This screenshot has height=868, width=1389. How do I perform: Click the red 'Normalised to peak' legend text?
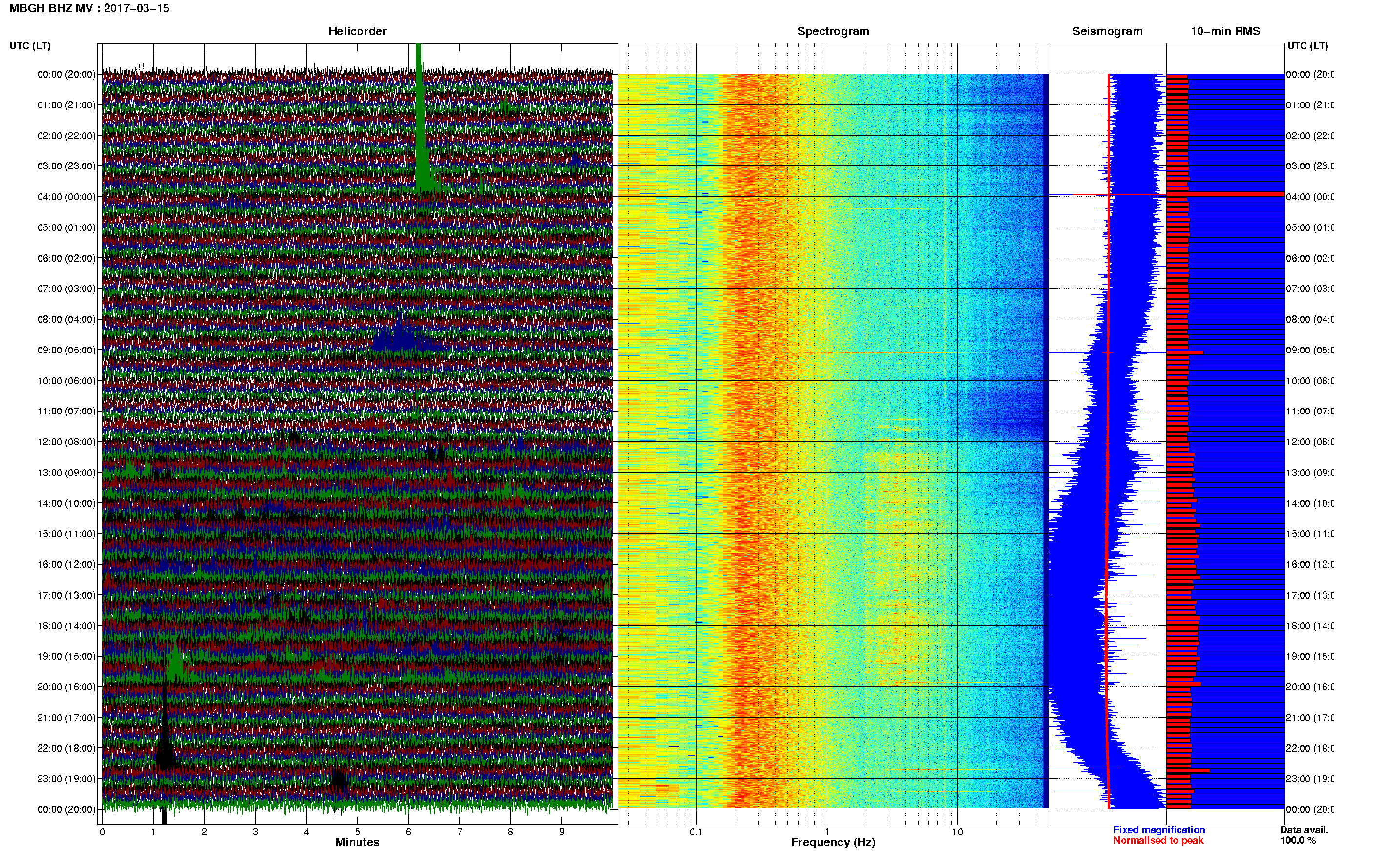(x=1158, y=841)
